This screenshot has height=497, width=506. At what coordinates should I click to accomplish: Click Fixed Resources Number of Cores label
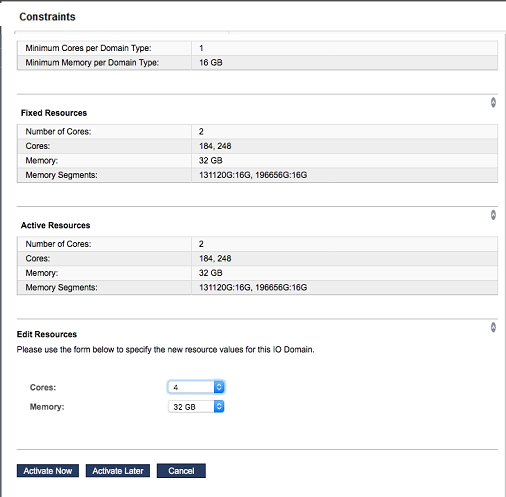tap(58, 132)
